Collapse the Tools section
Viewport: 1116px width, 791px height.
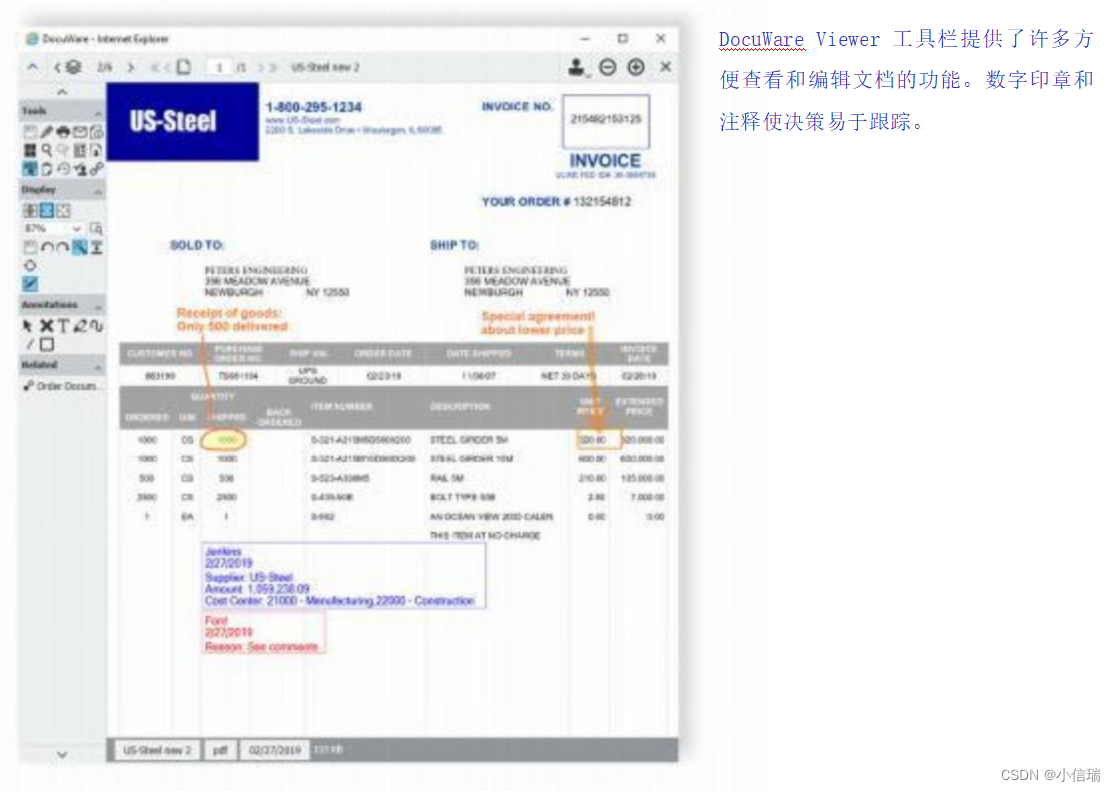[98, 112]
